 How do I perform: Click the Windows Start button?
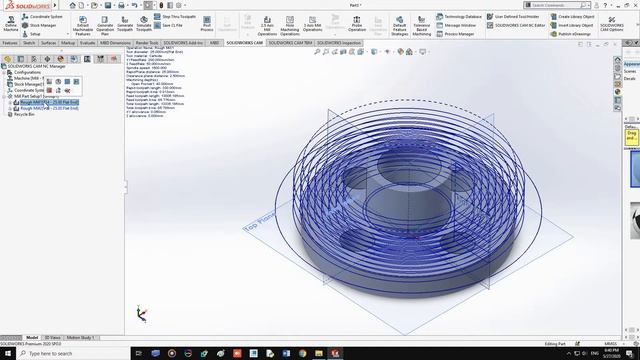[x=8, y=353]
